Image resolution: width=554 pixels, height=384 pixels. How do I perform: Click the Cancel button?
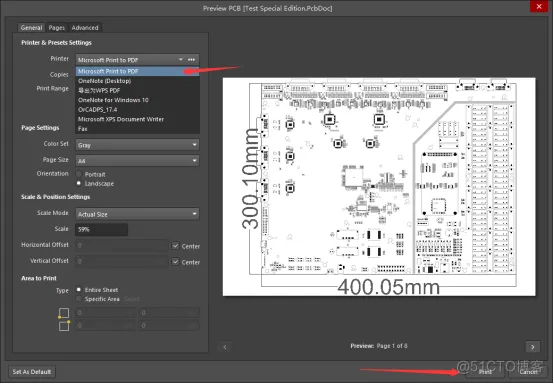(x=529, y=372)
